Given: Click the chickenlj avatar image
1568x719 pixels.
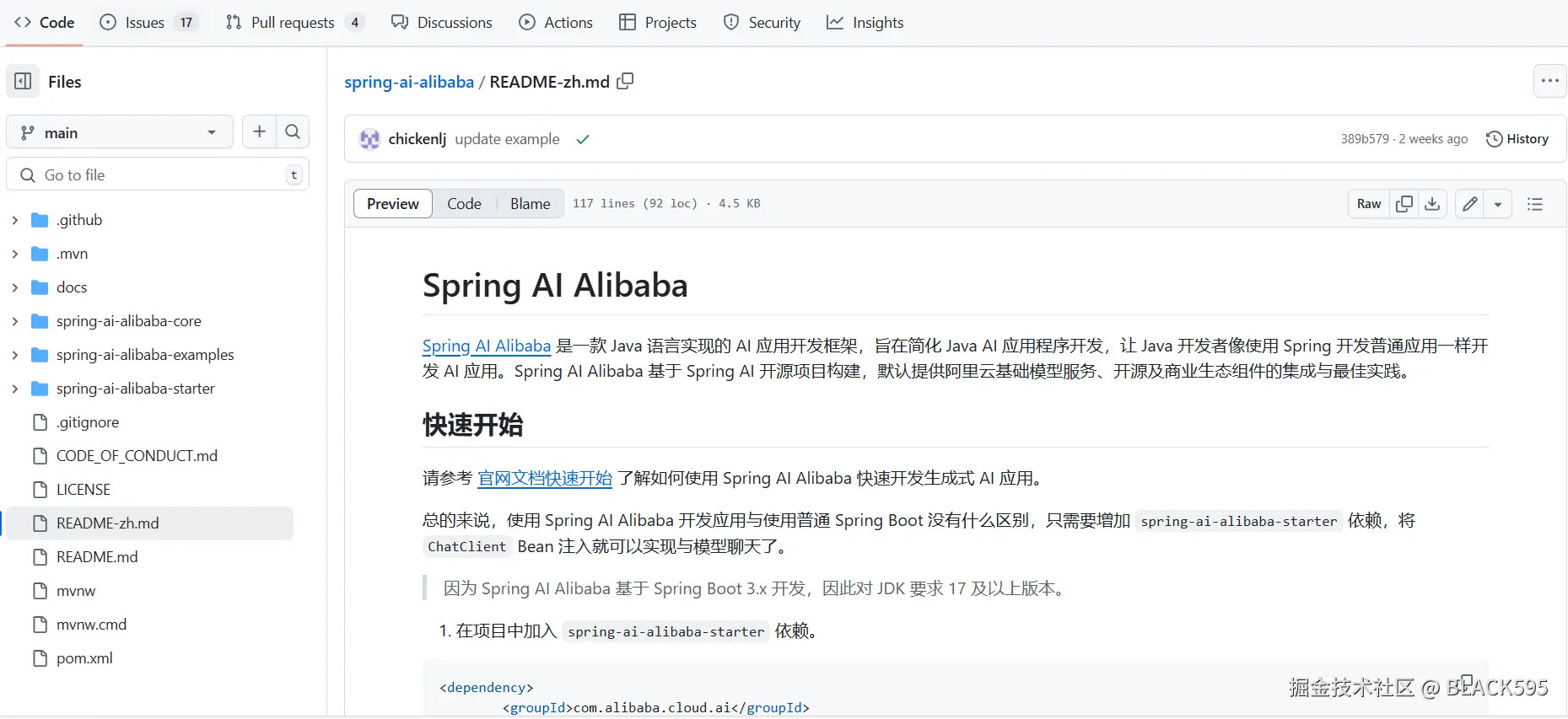Looking at the screenshot, I should [x=369, y=139].
